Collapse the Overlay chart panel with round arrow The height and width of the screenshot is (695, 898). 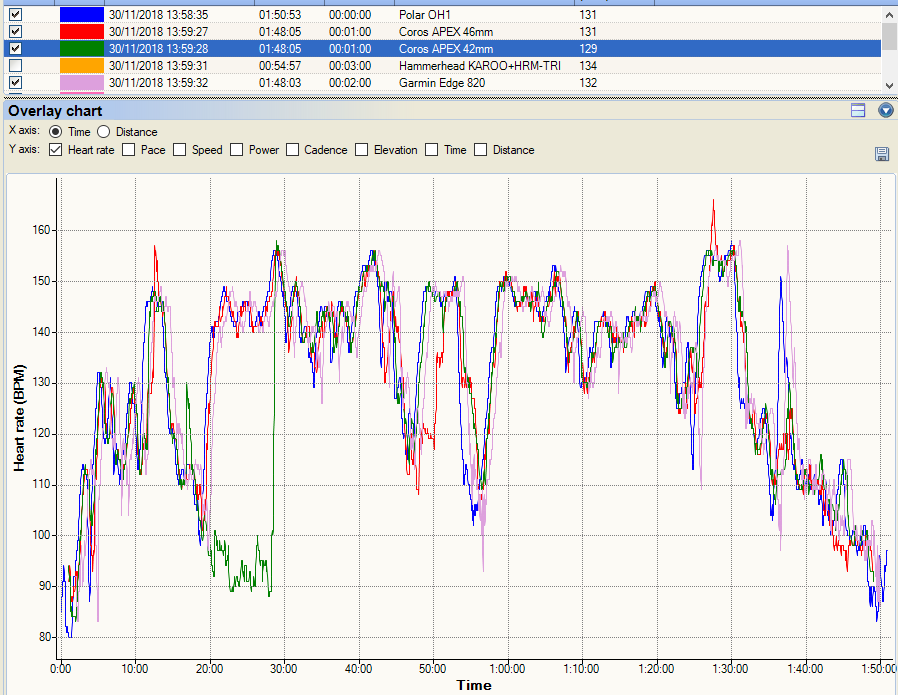(886, 110)
